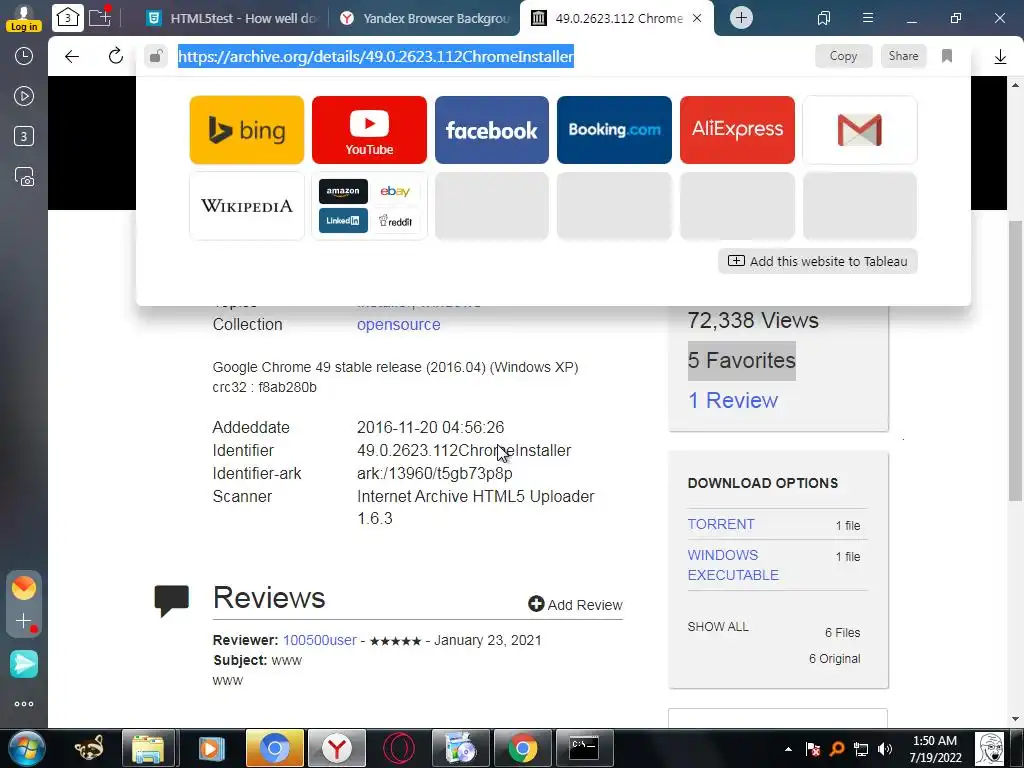Click the identifier text 49.0.2623.112ChromeInstaller
Viewport: 1024px width, 768px height.
point(464,451)
